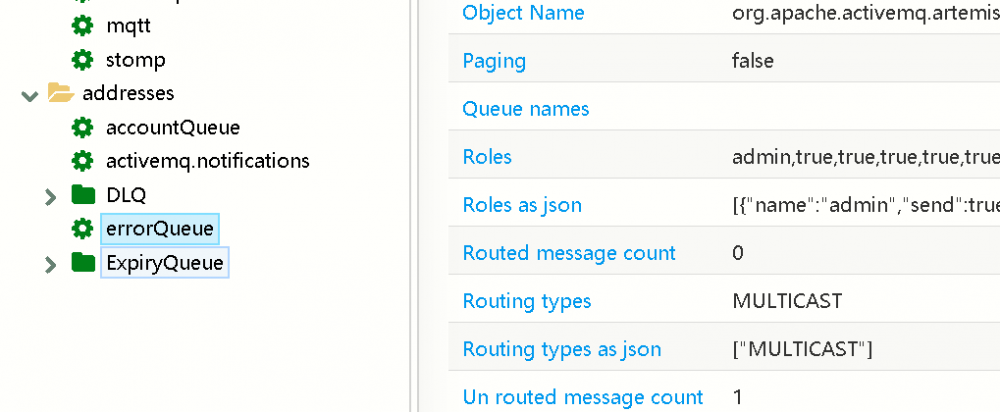Open the Routed message count attribute

pos(569,253)
